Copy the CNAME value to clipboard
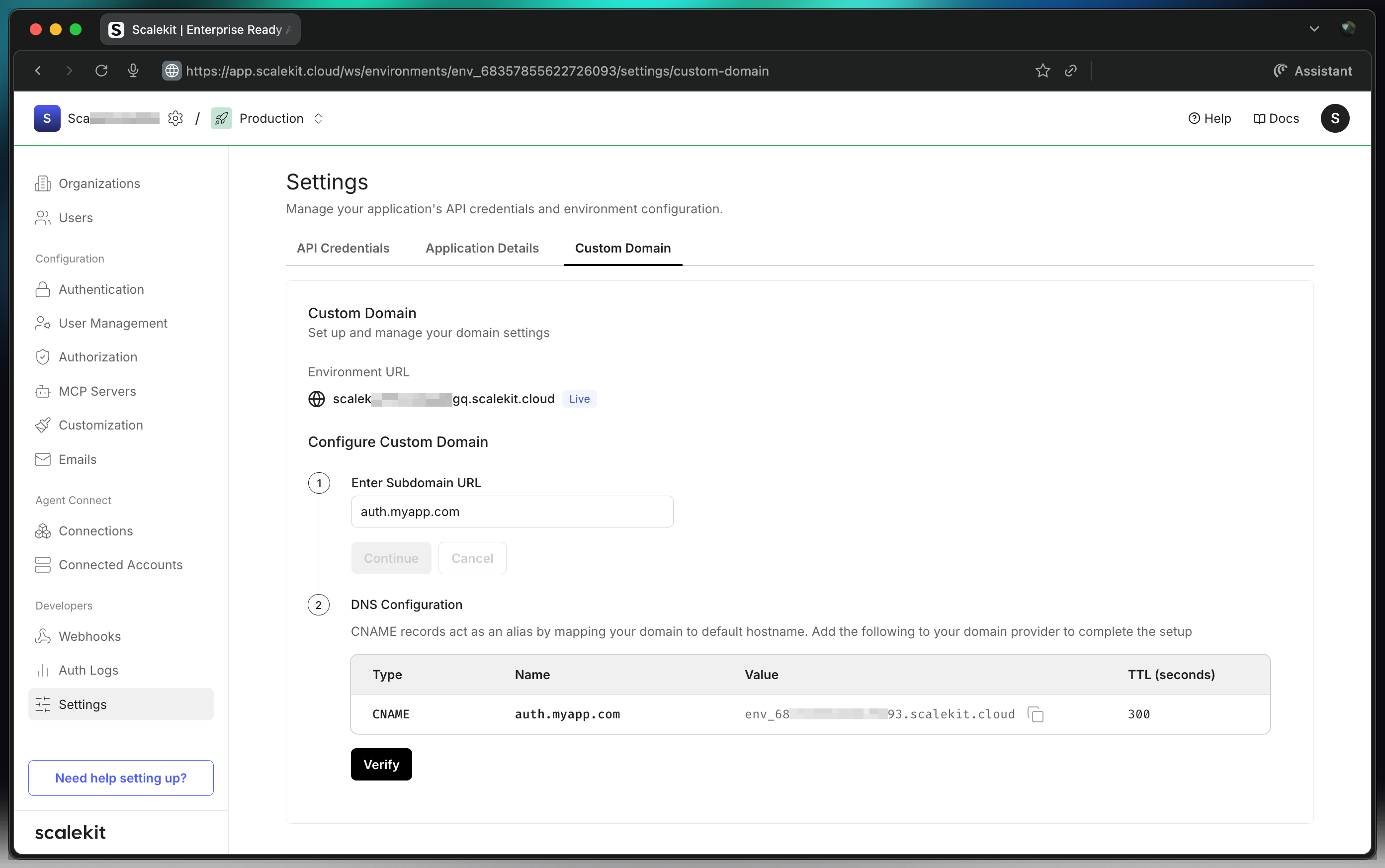 click(x=1036, y=714)
